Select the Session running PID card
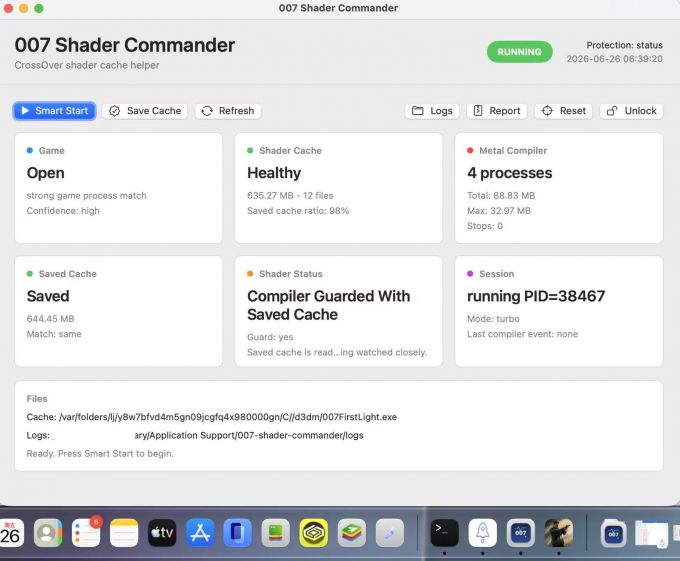 pos(559,311)
